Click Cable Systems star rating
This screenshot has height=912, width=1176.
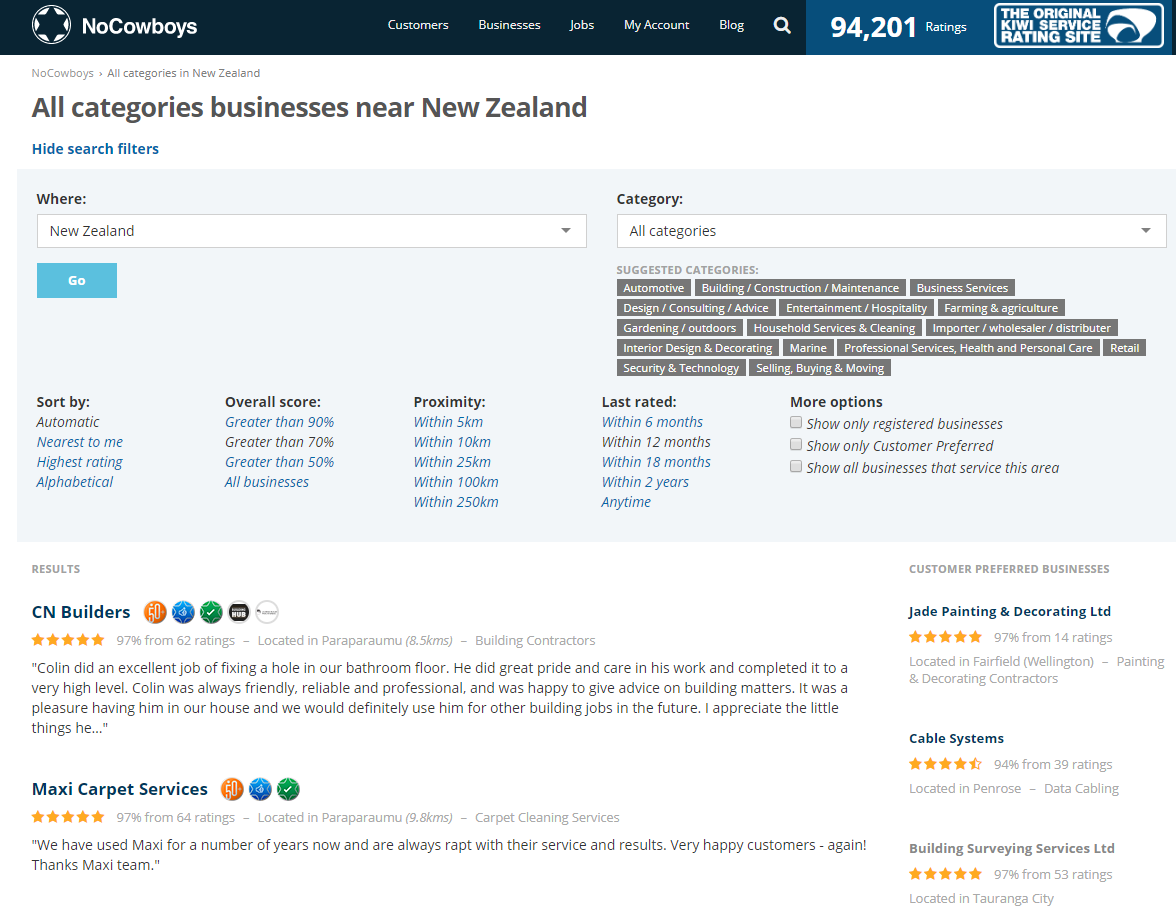point(946,764)
